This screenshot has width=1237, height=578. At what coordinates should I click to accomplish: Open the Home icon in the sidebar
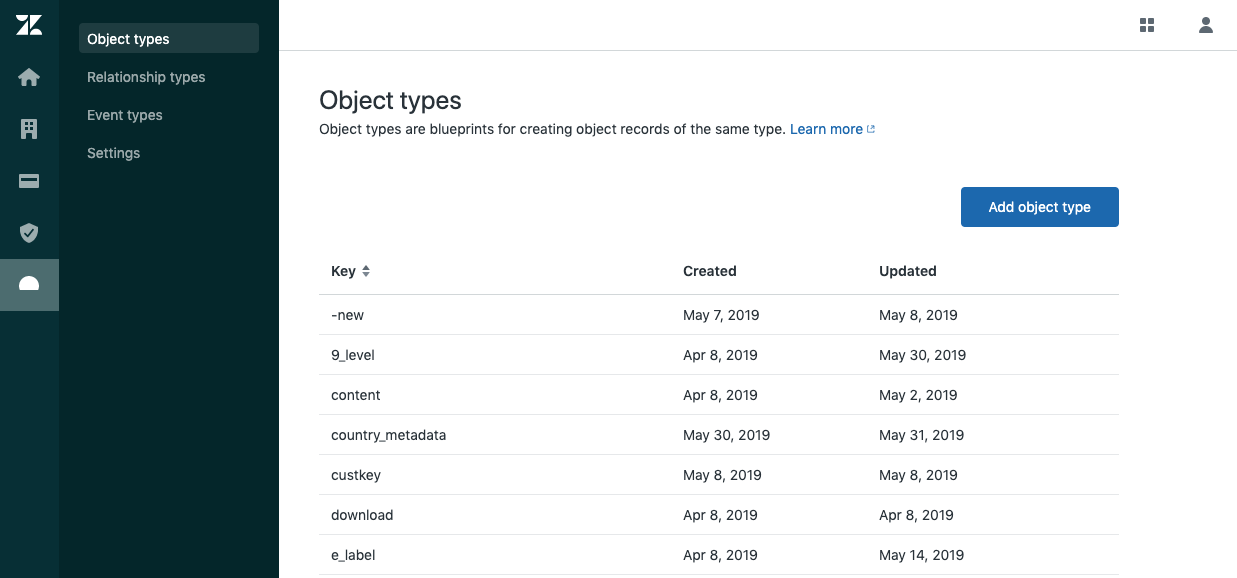(x=29, y=76)
